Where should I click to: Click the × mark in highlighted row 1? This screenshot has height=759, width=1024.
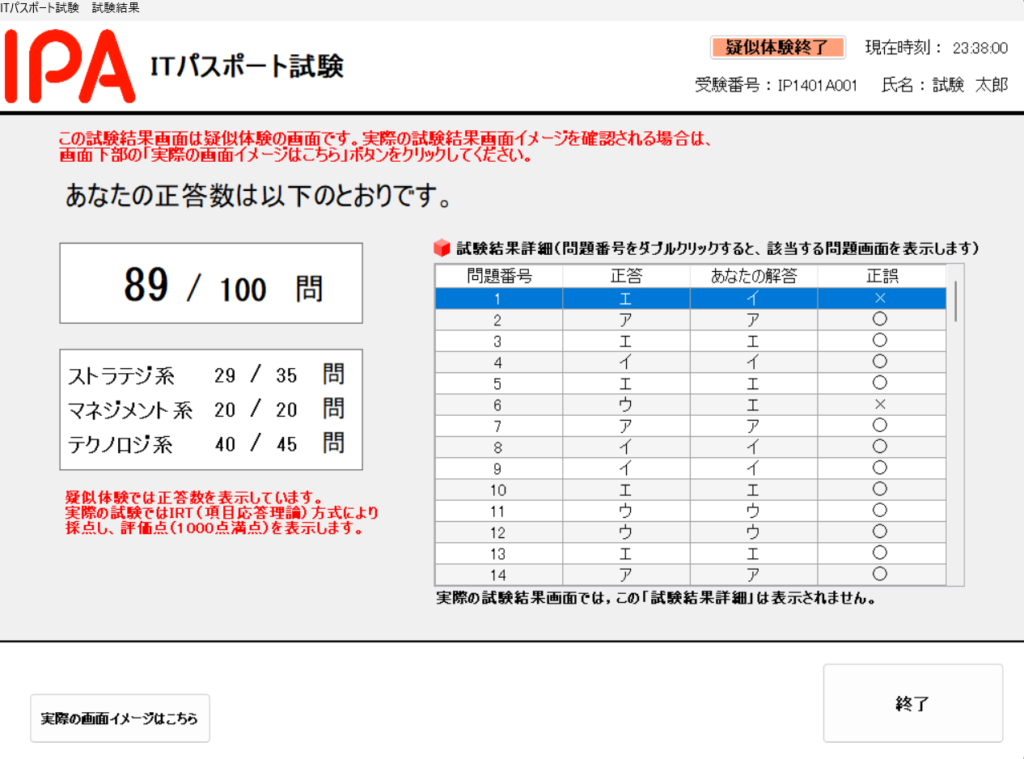(880, 298)
